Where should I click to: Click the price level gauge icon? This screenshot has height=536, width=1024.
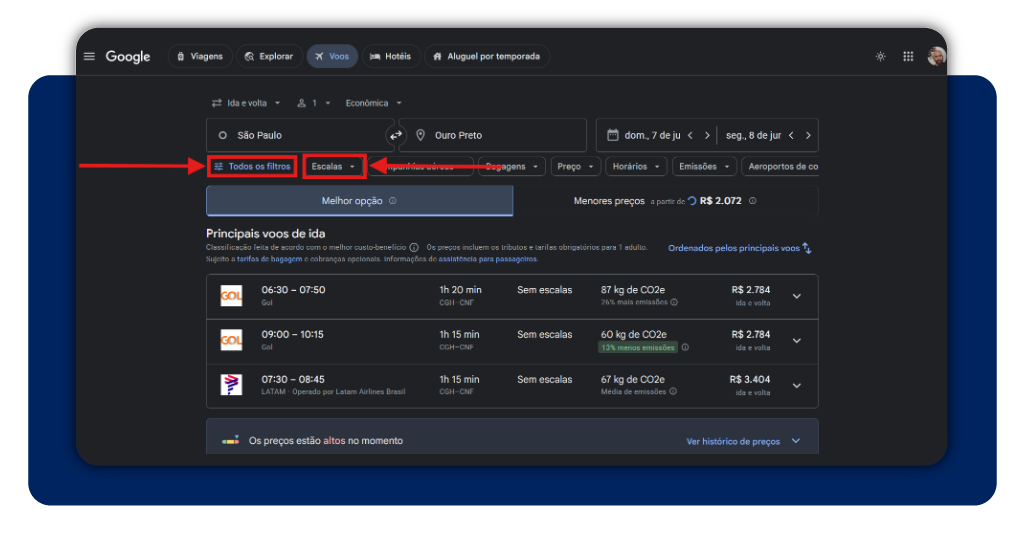[x=230, y=441]
